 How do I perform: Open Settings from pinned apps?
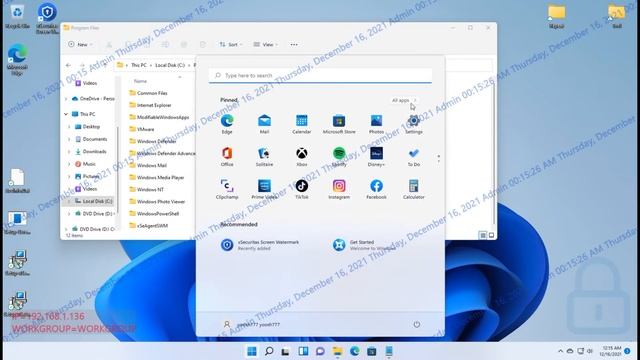click(413, 124)
